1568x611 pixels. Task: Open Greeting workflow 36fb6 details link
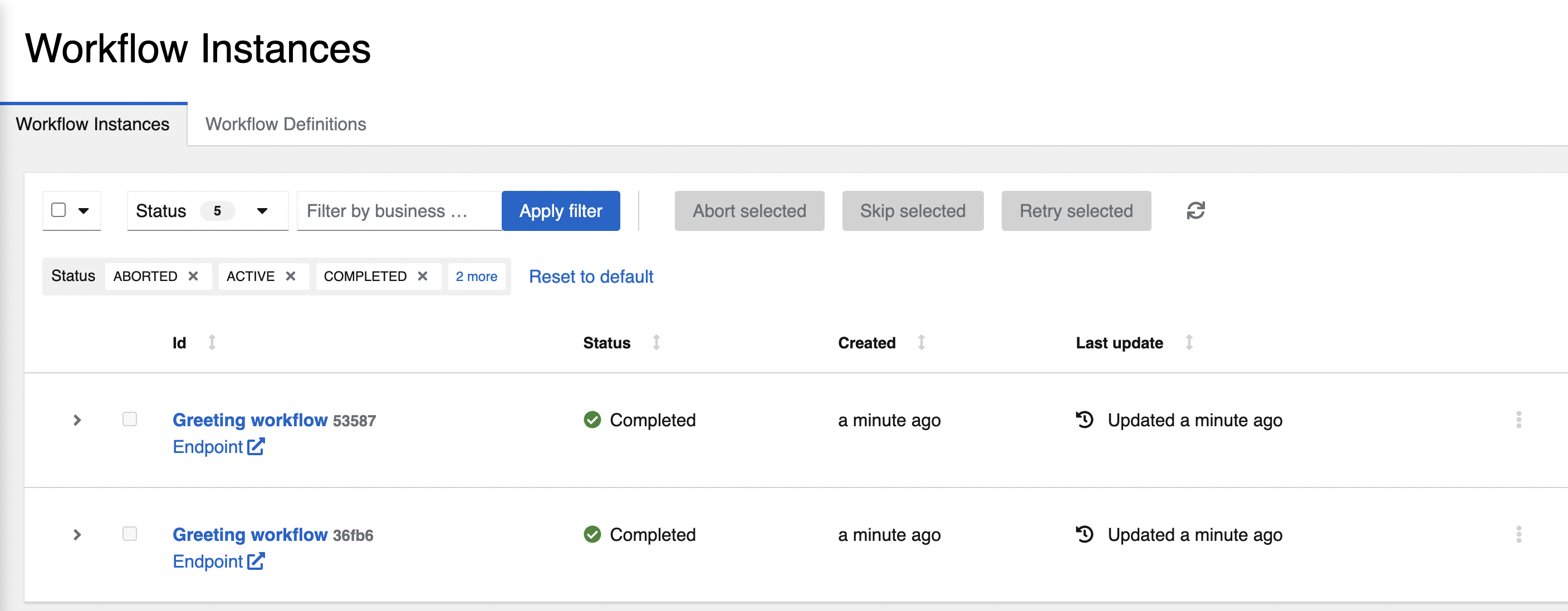click(250, 534)
